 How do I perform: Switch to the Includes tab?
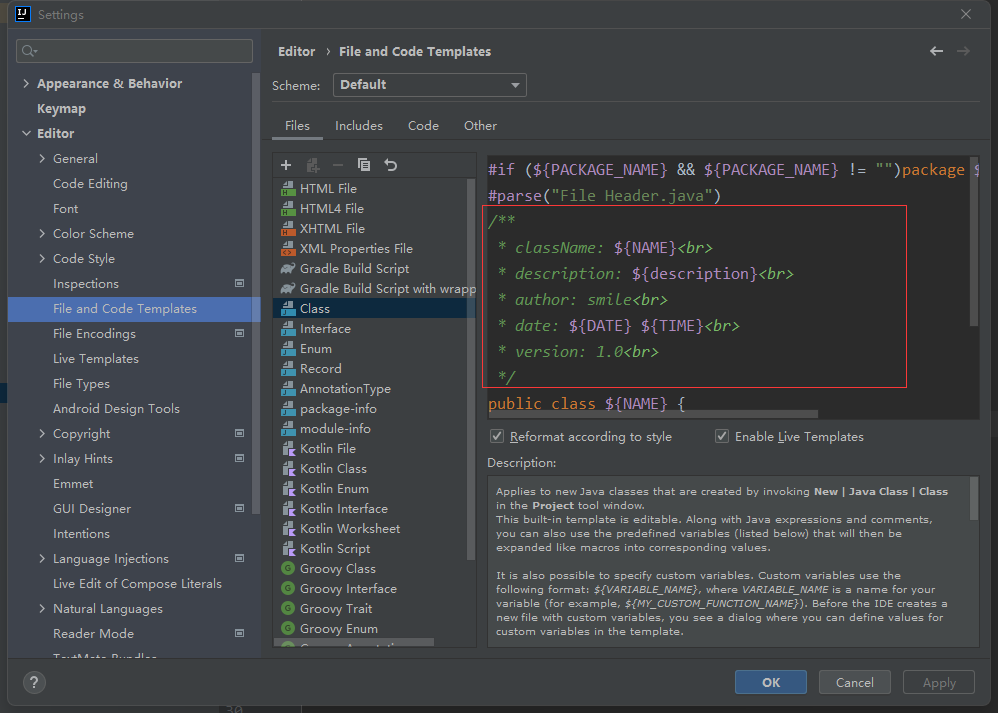click(x=359, y=126)
